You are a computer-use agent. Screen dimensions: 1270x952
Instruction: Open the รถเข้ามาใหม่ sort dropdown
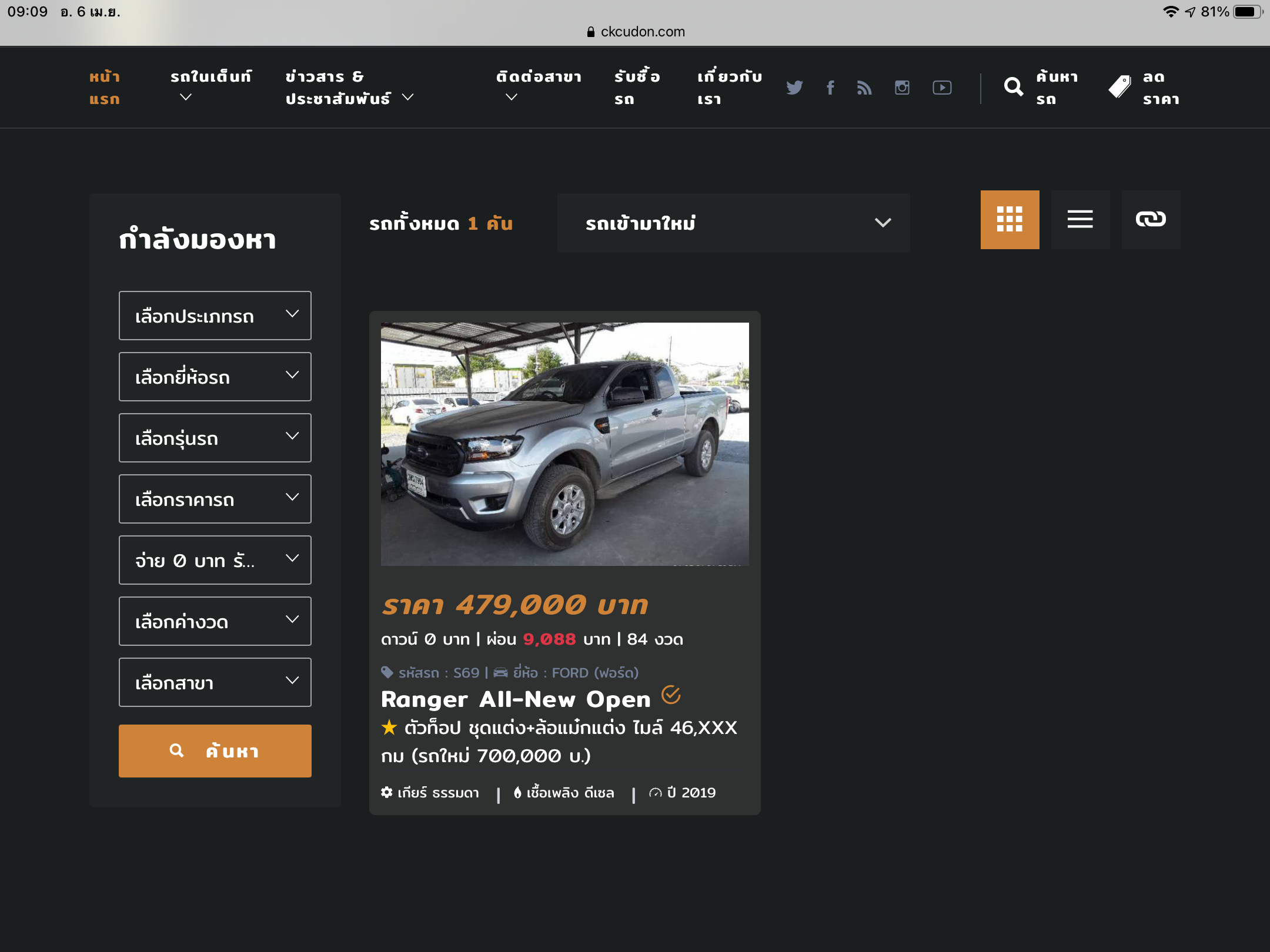click(x=733, y=223)
